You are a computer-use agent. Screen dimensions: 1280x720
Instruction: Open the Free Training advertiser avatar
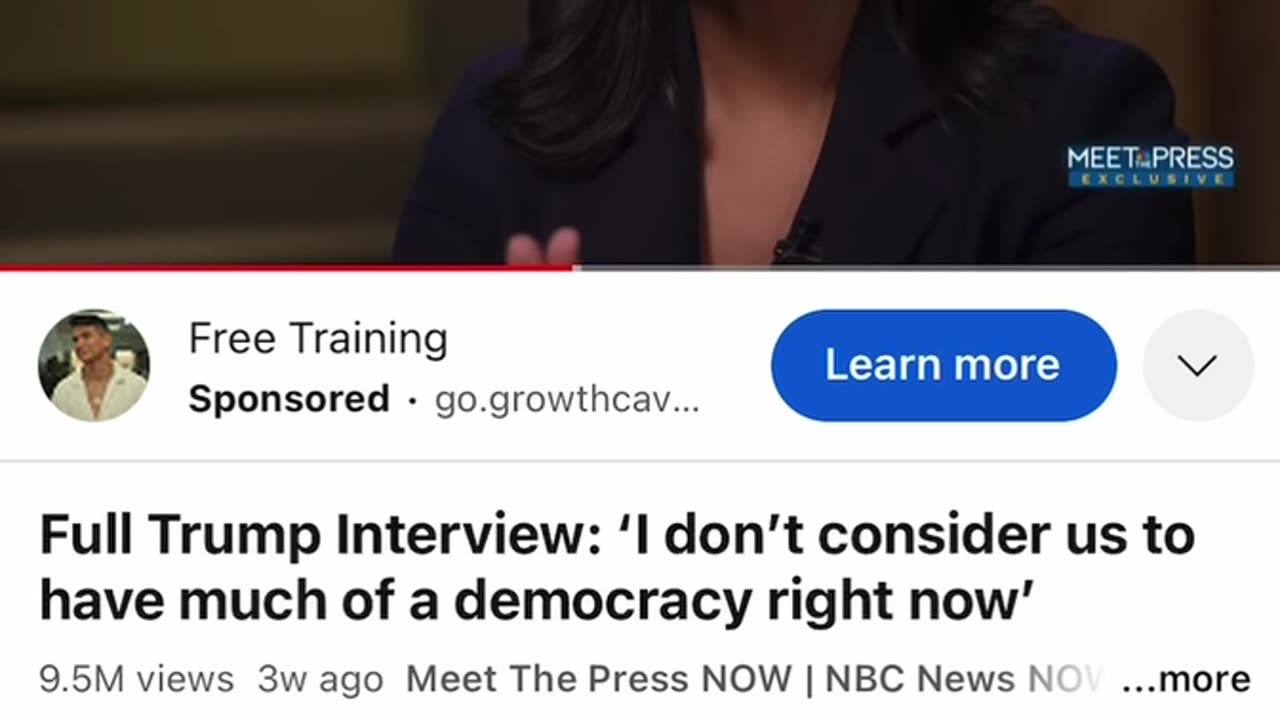[94, 365]
